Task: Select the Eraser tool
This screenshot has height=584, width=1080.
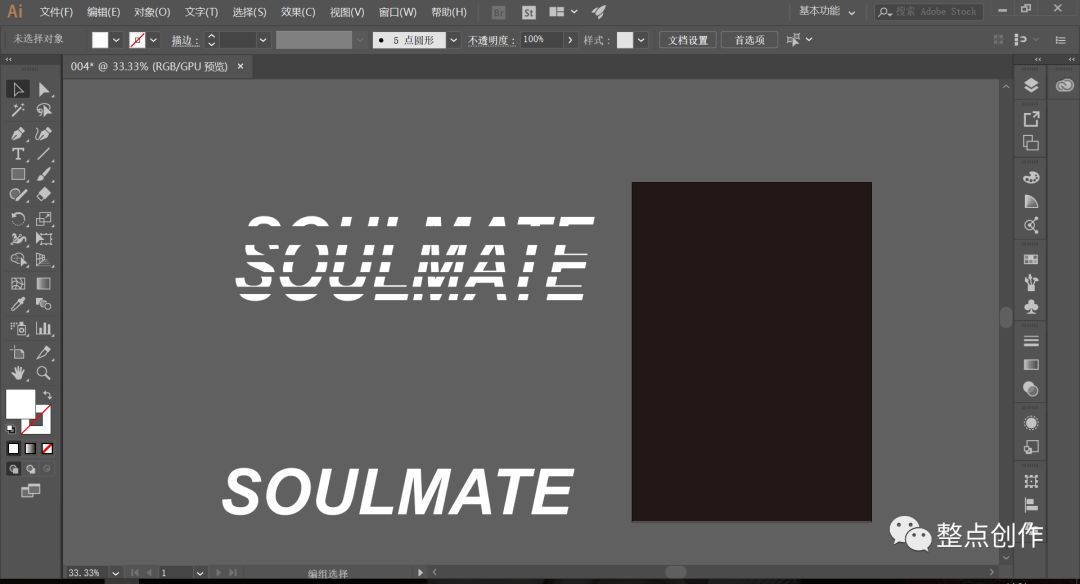Action: click(43, 196)
